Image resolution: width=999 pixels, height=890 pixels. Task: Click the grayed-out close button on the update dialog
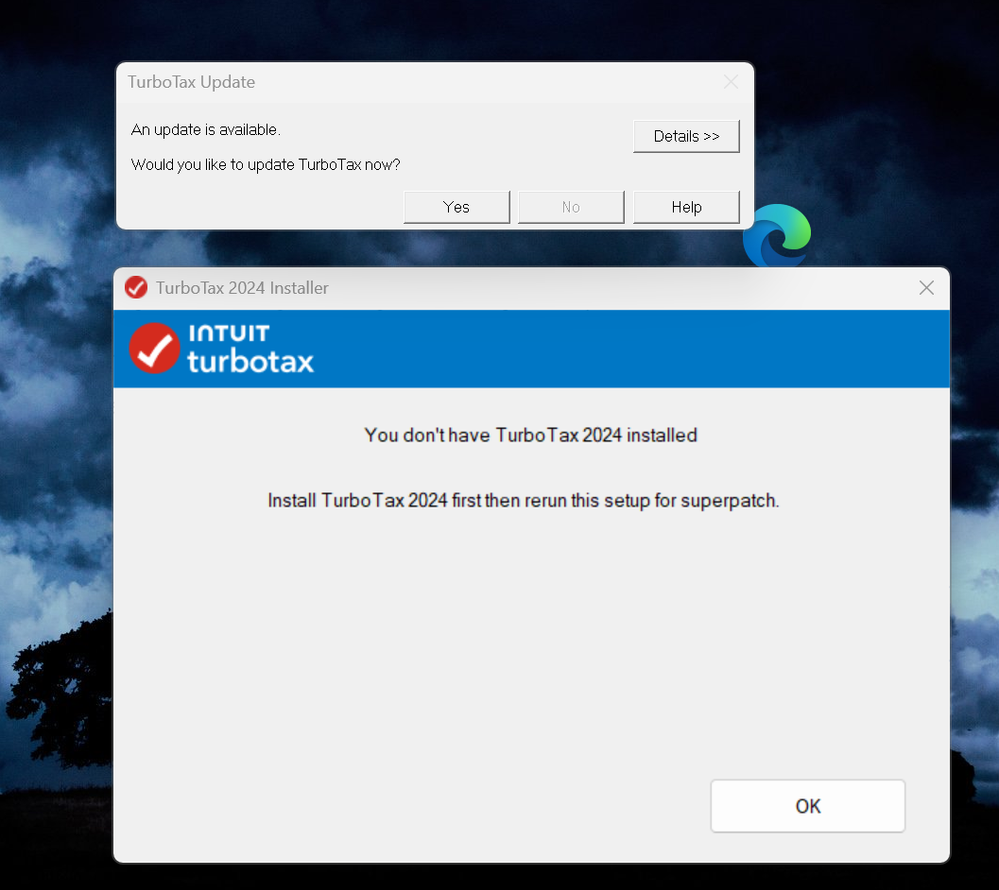(x=731, y=82)
